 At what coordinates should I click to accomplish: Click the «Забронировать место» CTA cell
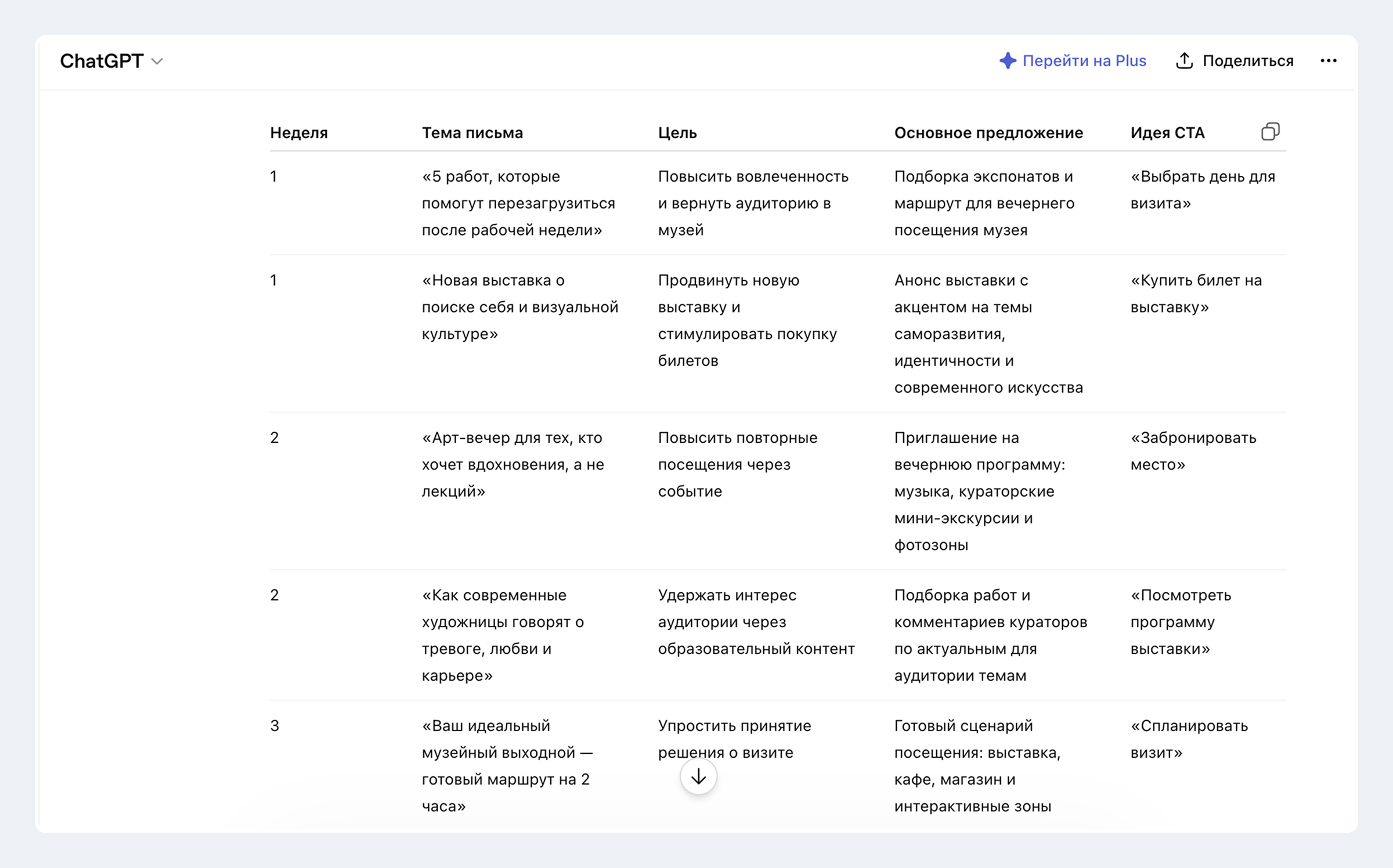1193,451
